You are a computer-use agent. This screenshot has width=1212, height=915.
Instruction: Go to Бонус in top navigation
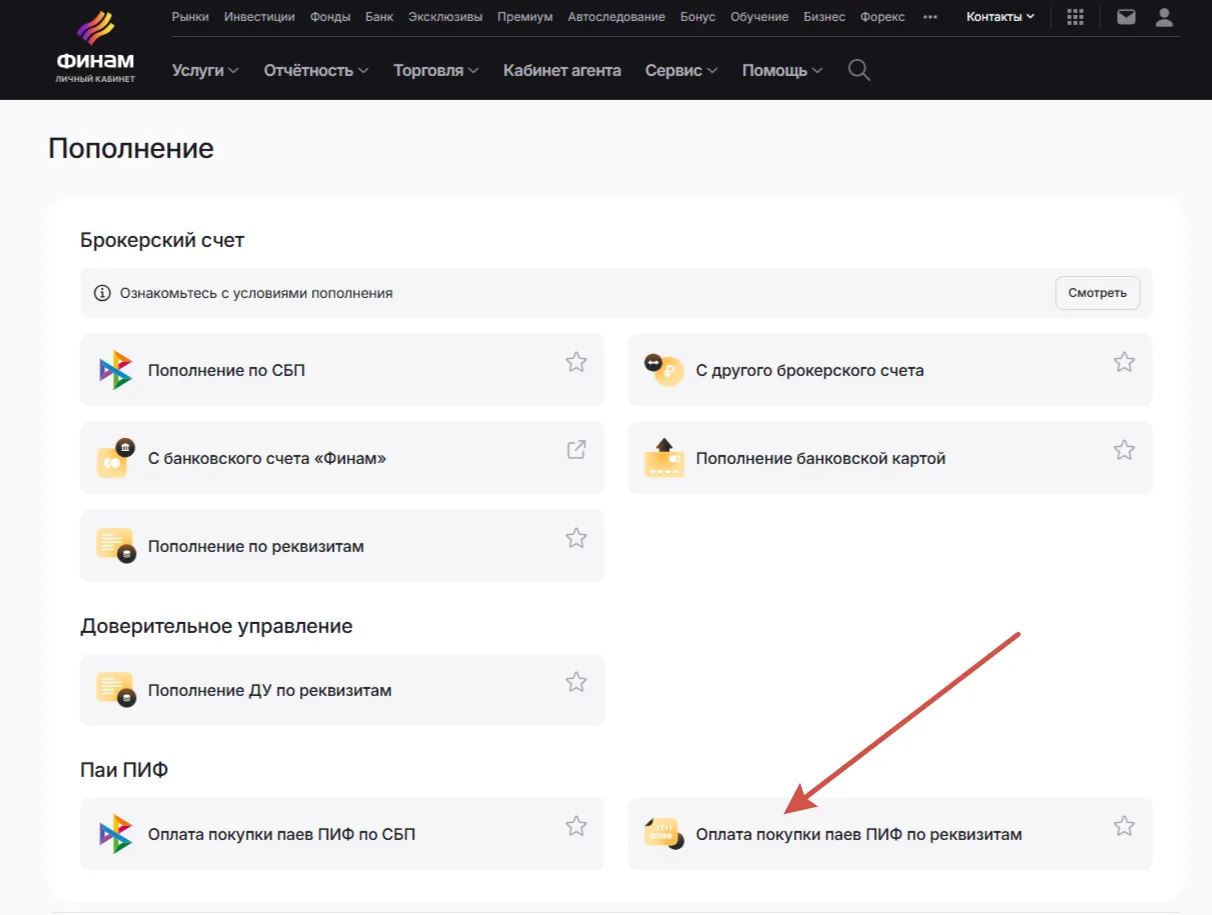pos(698,17)
